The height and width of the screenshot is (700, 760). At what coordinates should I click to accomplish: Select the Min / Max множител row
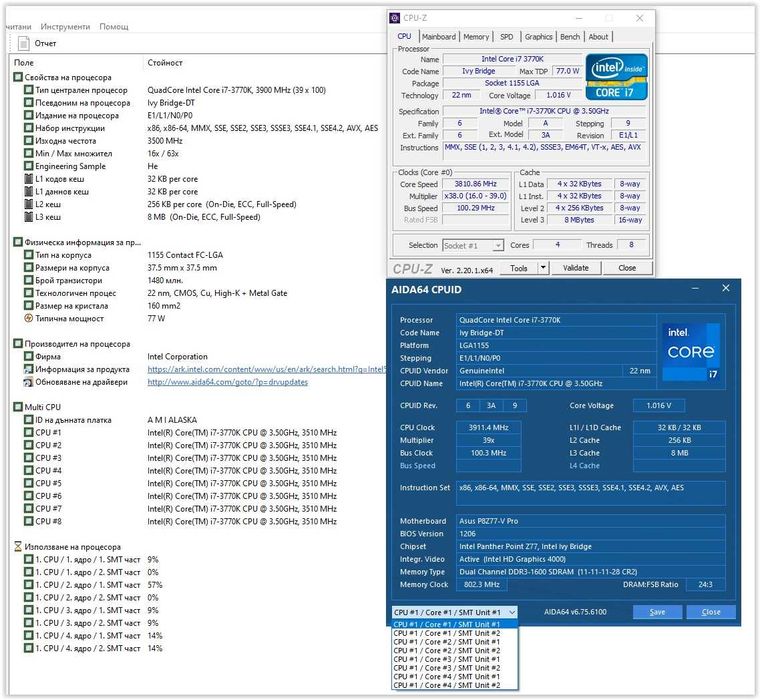(102, 154)
